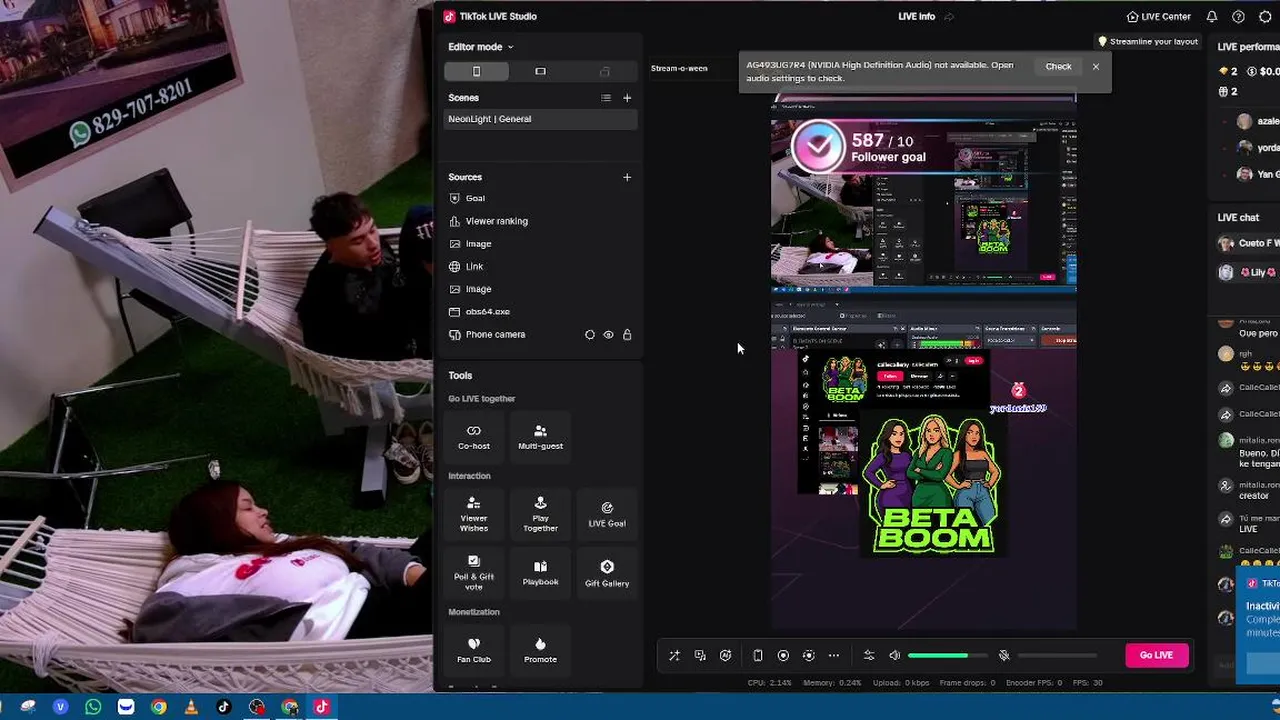Open the Playbook tool
The width and height of the screenshot is (1280, 720).
coord(540,573)
